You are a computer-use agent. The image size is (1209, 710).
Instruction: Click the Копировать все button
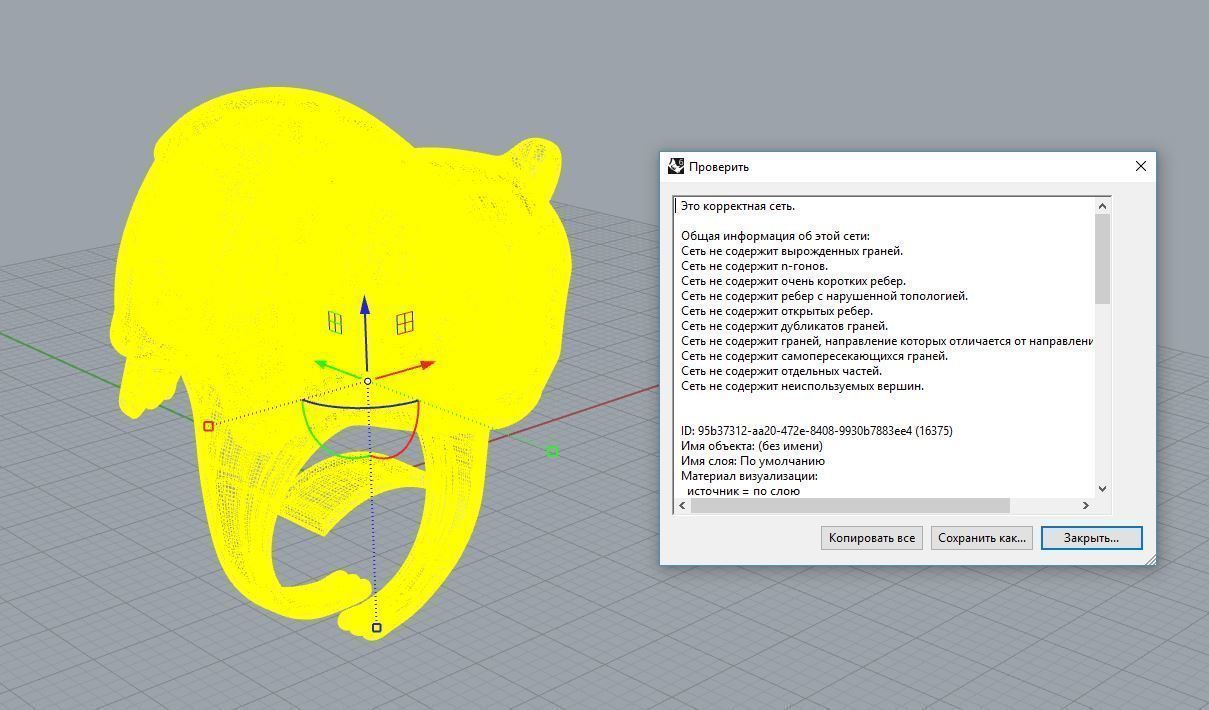pos(872,538)
